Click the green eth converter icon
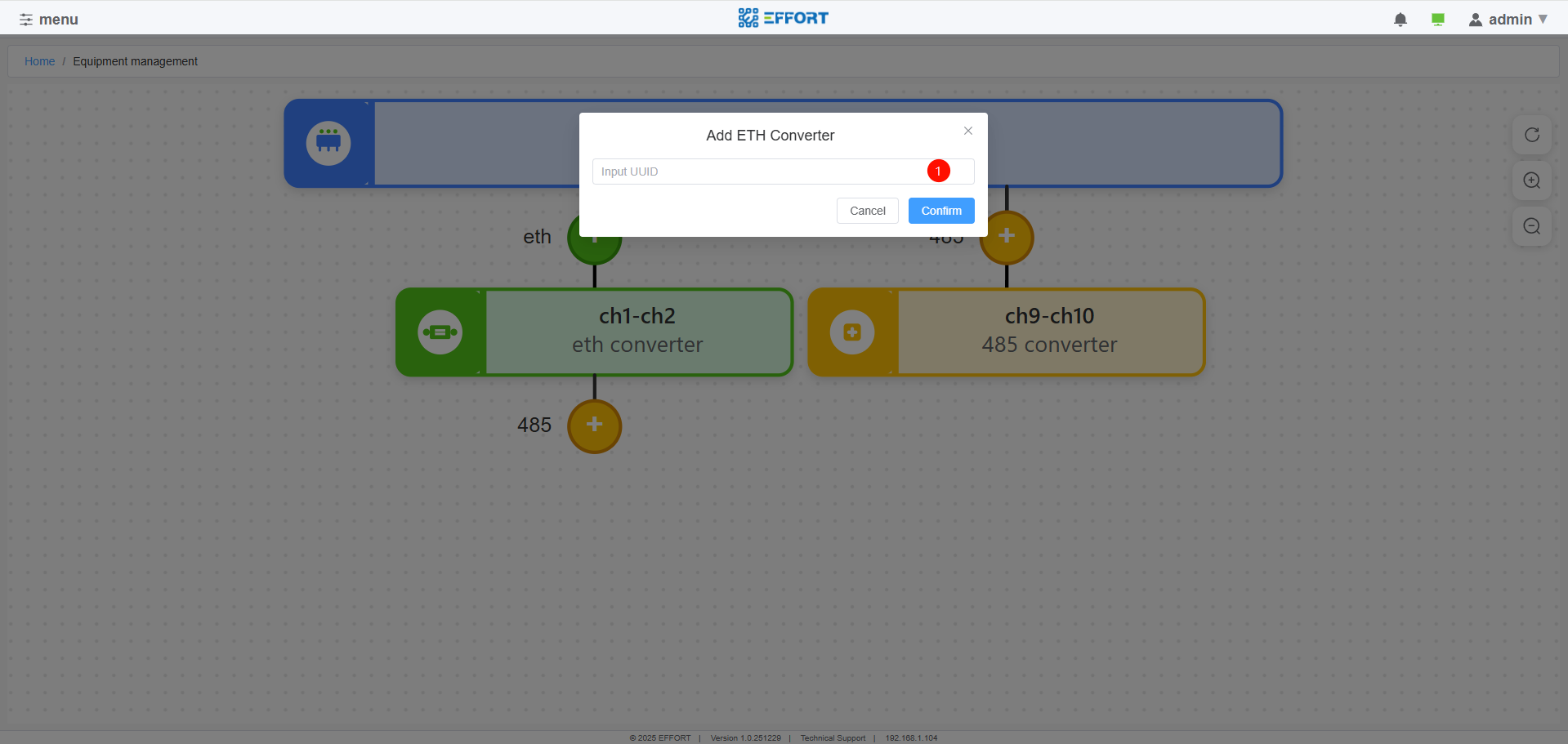1568x744 pixels. 440,332
